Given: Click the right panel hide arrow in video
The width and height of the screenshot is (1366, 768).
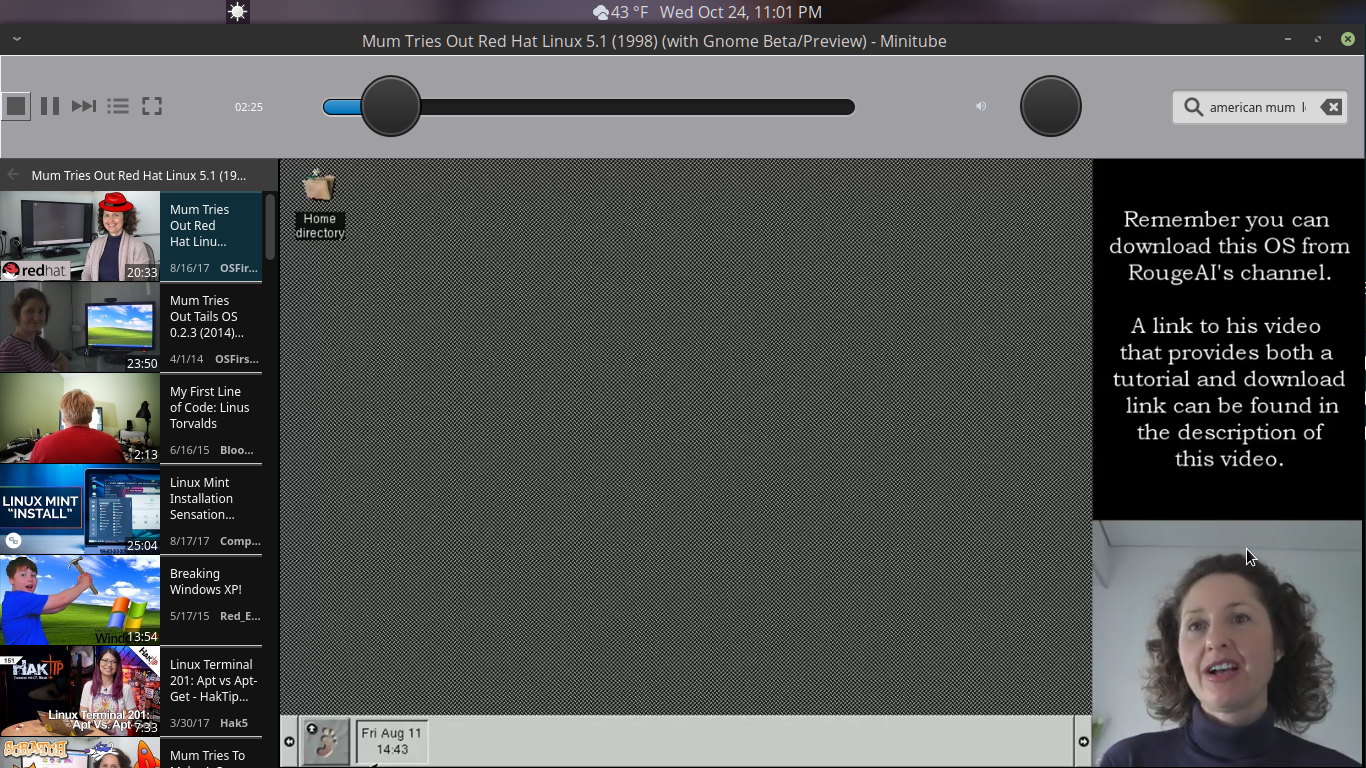Looking at the screenshot, I should [x=1083, y=741].
